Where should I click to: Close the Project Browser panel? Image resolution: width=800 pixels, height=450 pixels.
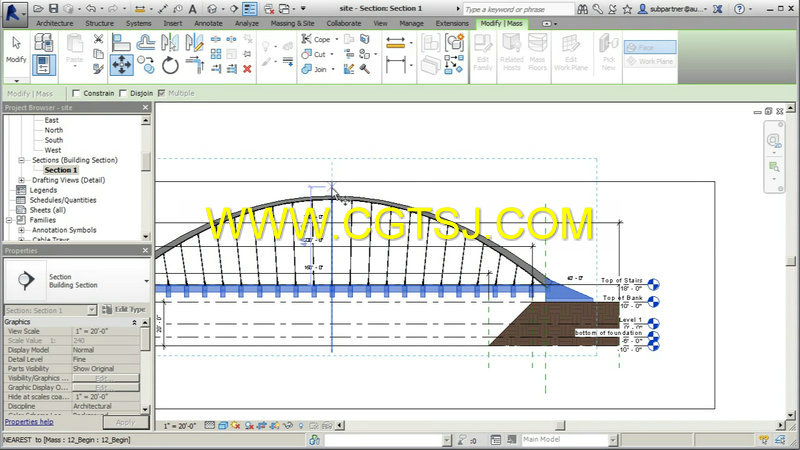[x=145, y=107]
